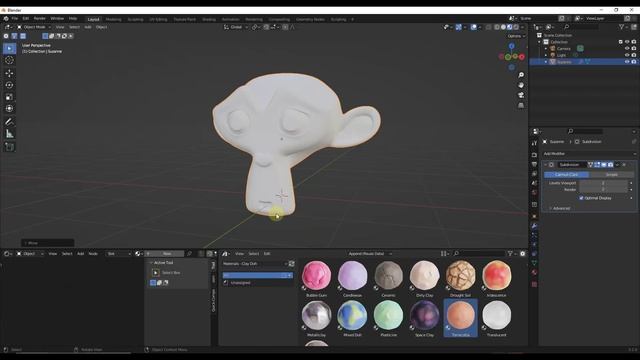This screenshot has width=640, height=360.
Task: Select Material Preview shading mode icon
Action: tap(509, 27)
